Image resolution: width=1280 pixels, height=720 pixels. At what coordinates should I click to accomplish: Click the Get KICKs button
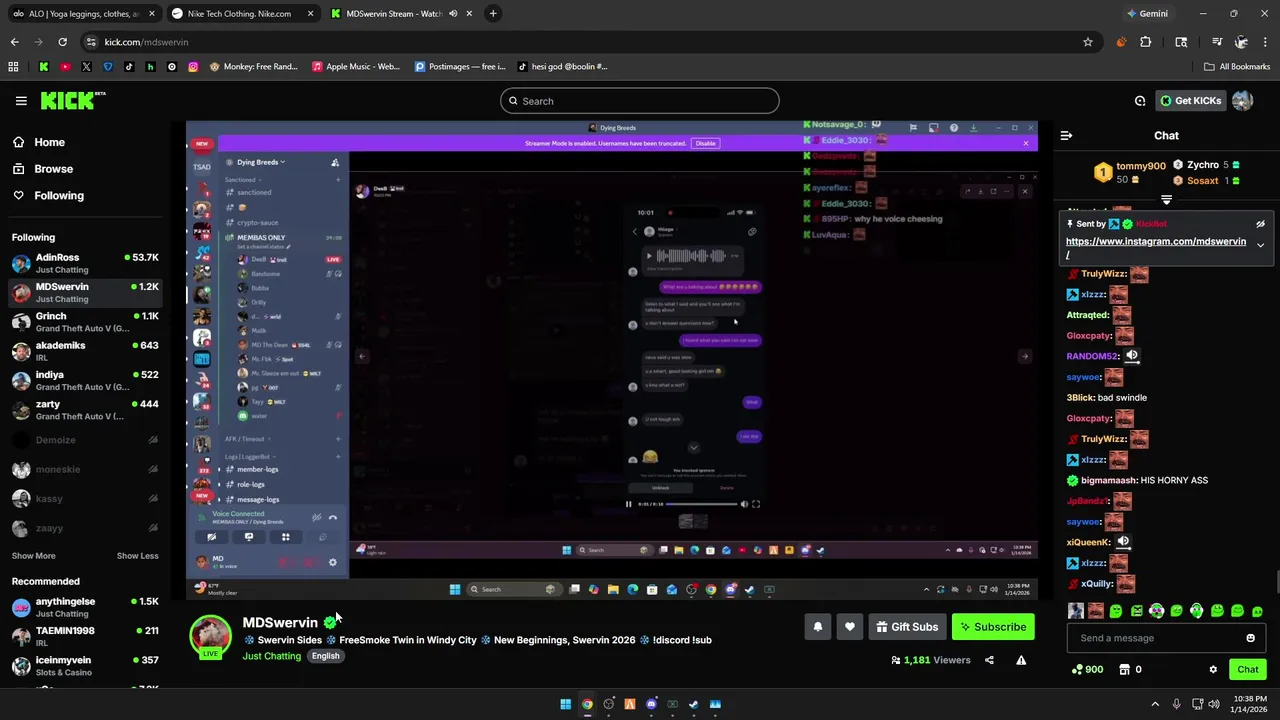click(x=1190, y=101)
